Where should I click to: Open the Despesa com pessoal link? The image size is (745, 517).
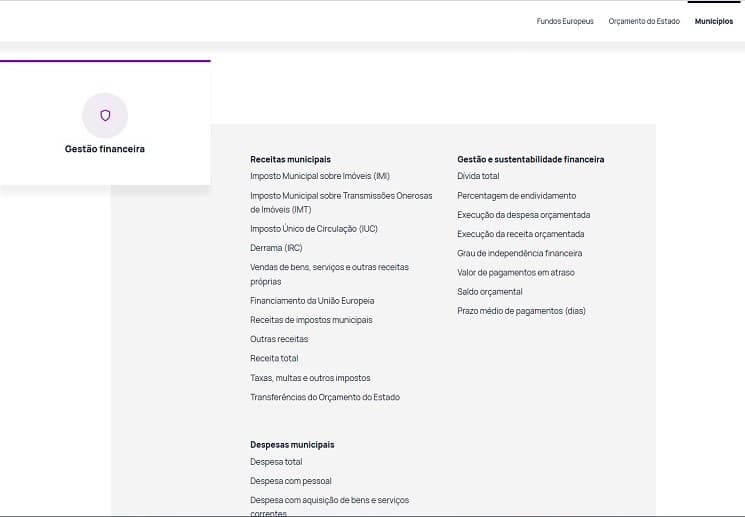291,481
